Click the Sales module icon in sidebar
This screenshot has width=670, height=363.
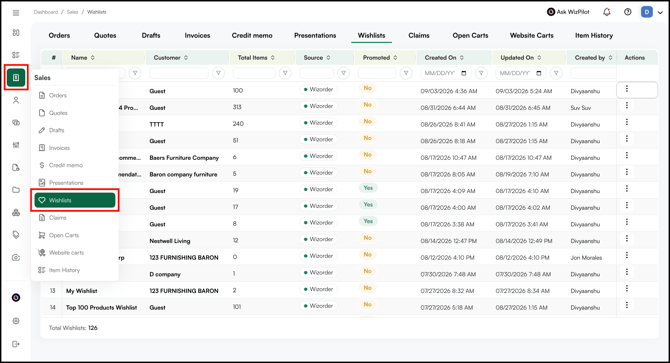pyautogui.click(x=16, y=77)
